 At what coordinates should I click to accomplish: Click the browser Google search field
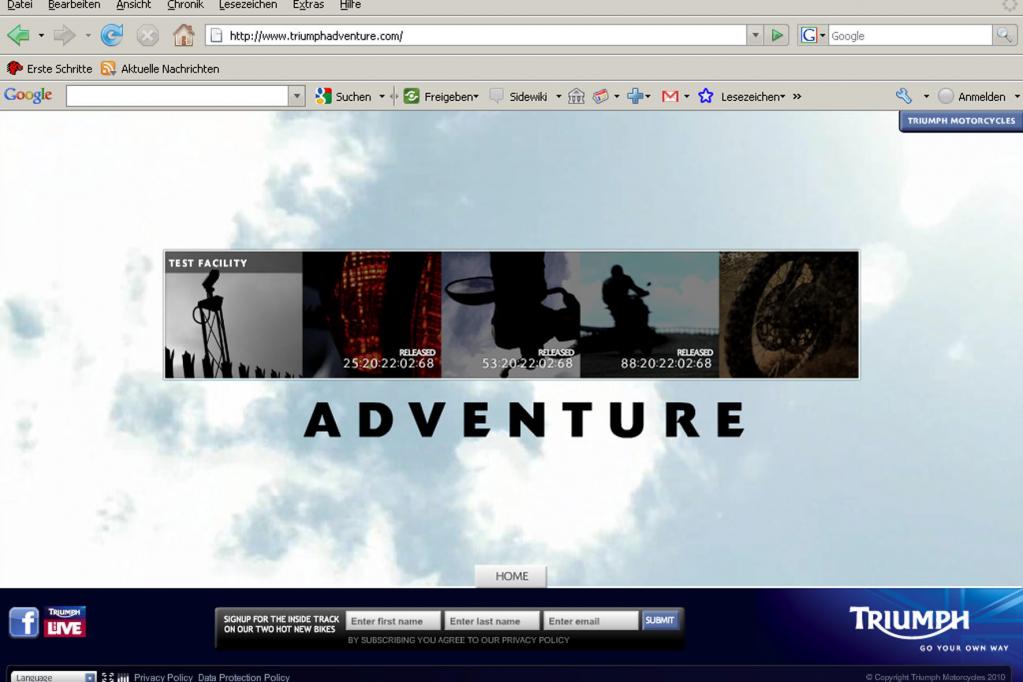(910, 35)
